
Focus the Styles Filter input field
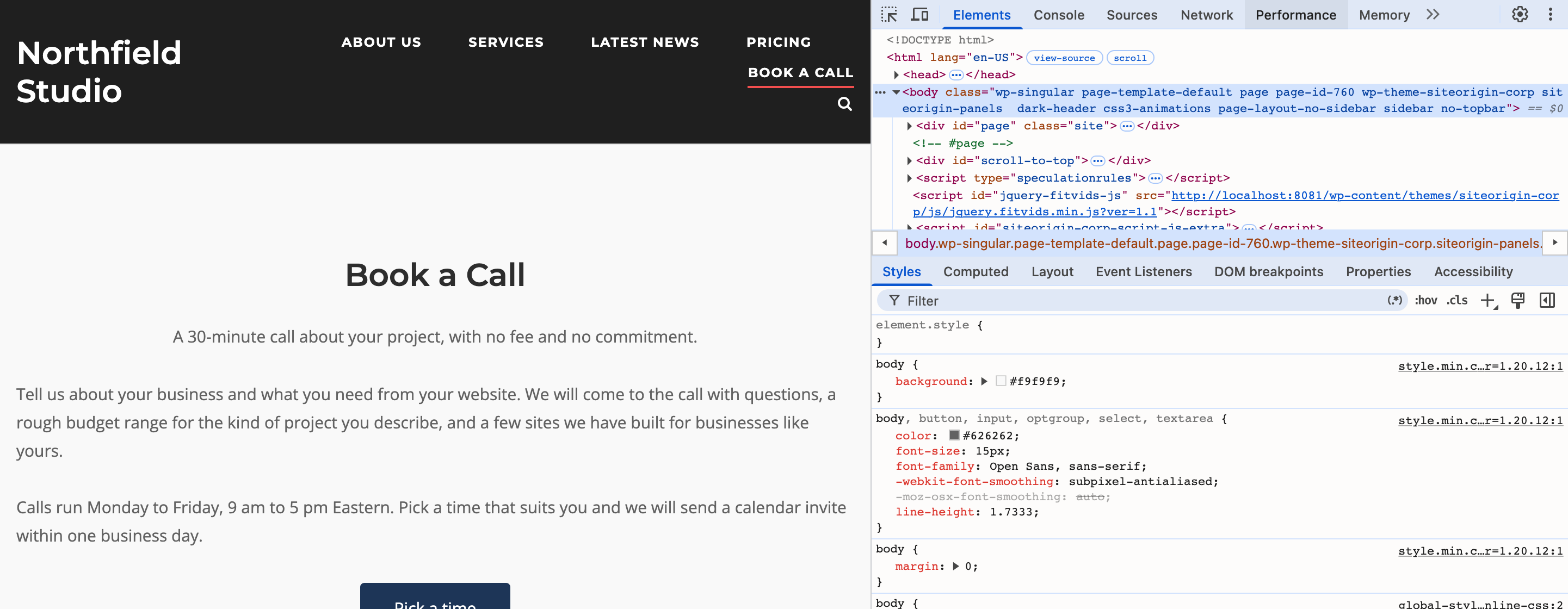tap(1141, 301)
